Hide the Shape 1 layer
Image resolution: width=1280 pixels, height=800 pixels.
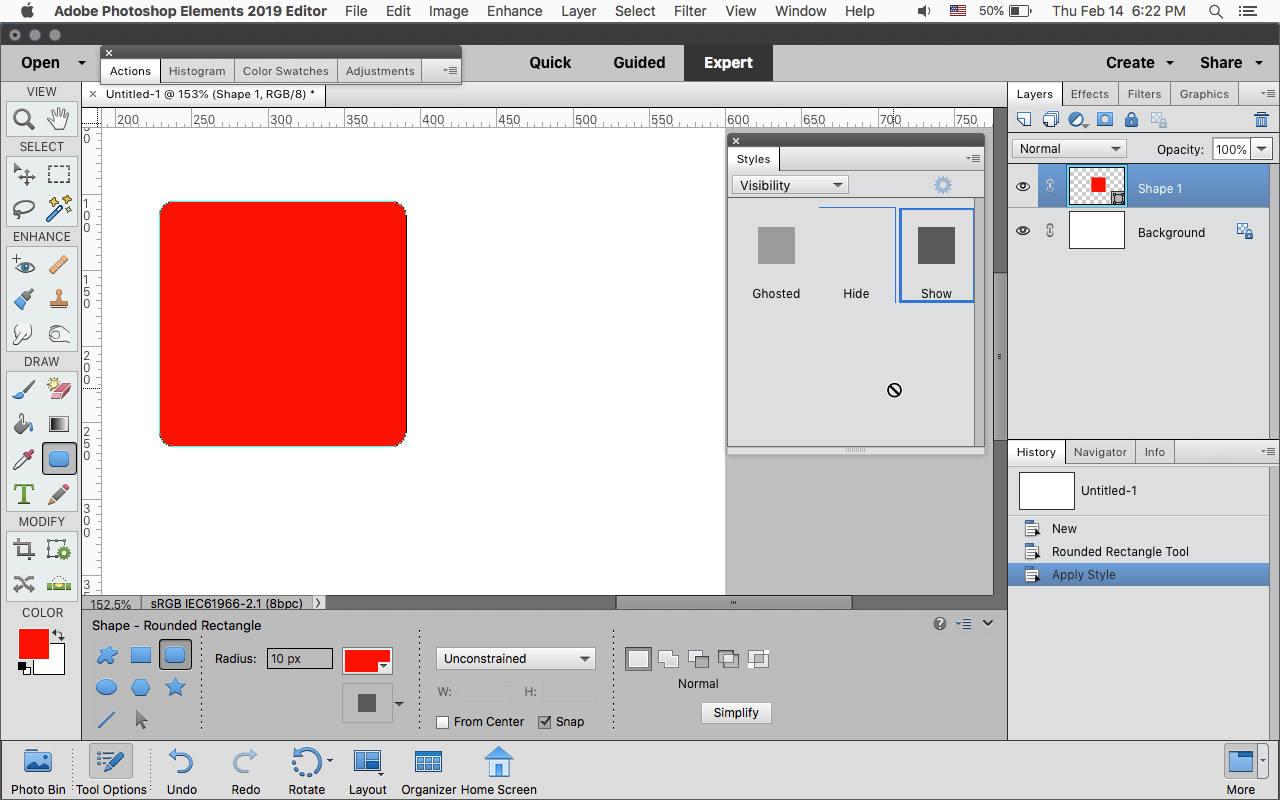click(1022, 187)
